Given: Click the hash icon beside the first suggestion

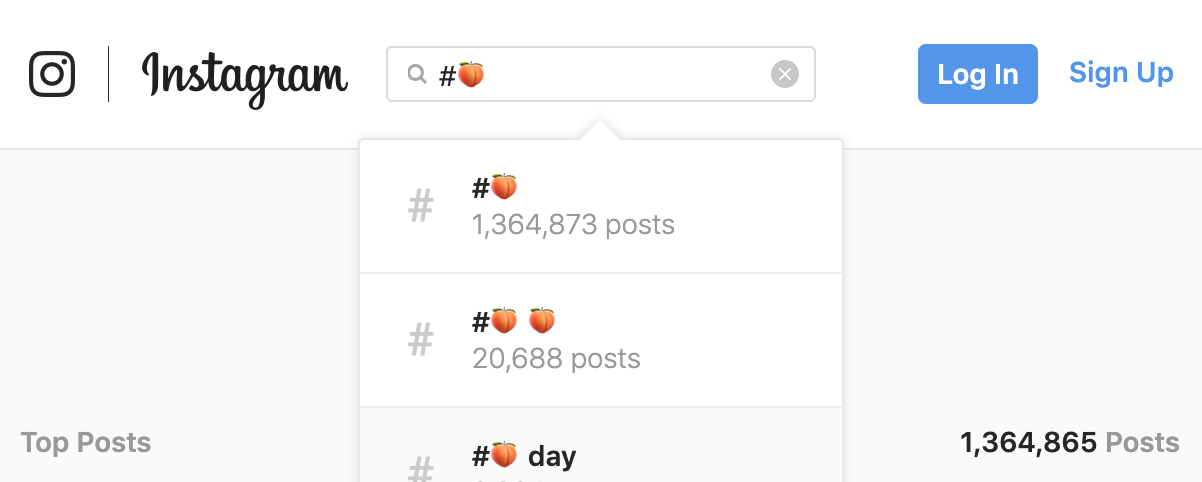Looking at the screenshot, I should (x=421, y=206).
